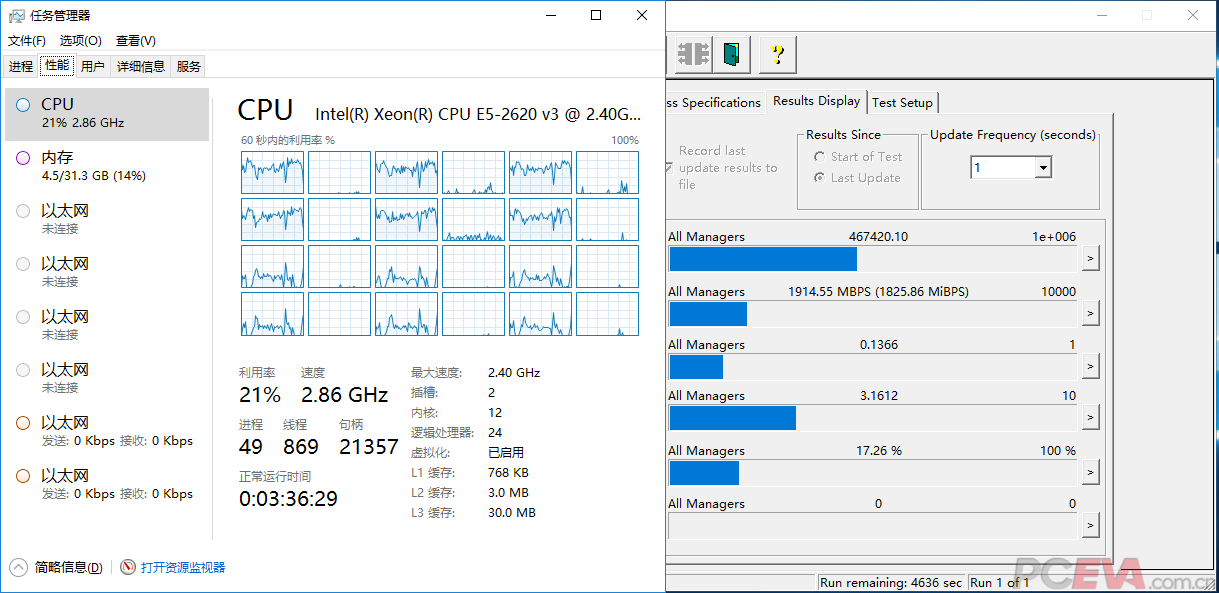Click the Iometer exit door icon
Screen dimensions: 1219x593
click(x=735, y=54)
